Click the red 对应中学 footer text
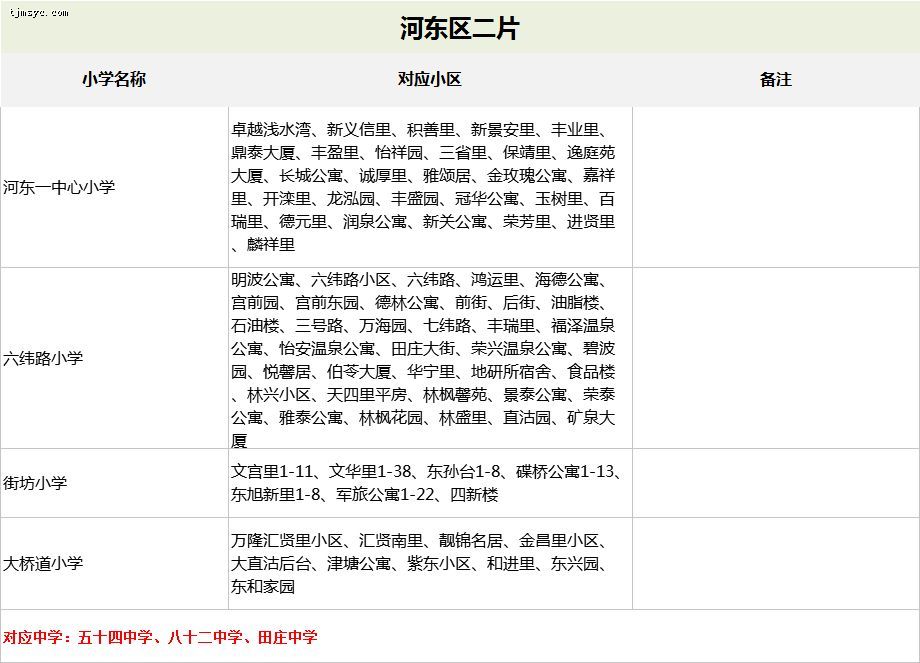Viewport: 920px width, 663px height. click(160, 636)
